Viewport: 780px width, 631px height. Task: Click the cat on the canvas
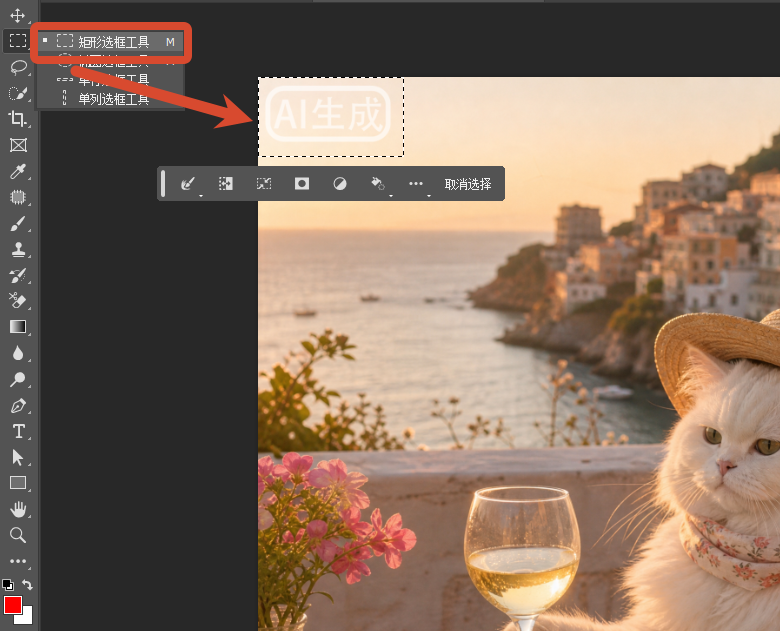coord(708,471)
